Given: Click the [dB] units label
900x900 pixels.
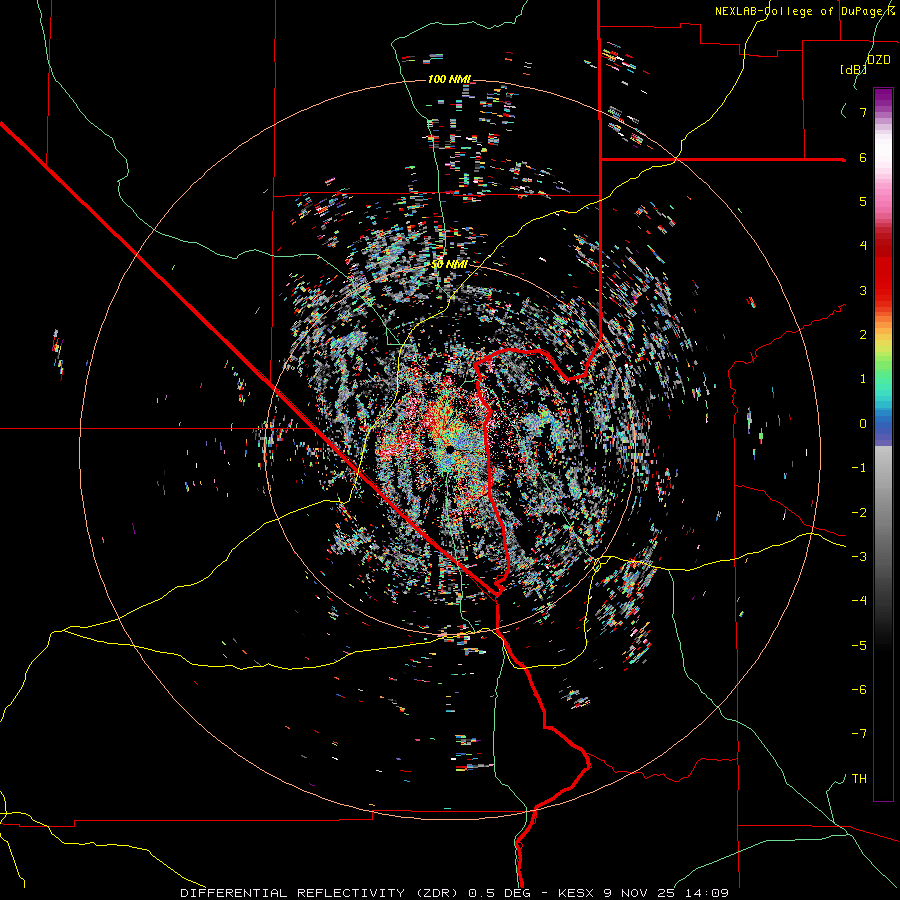Looking at the screenshot, I should pyautogui.click(x=853, y=69).
